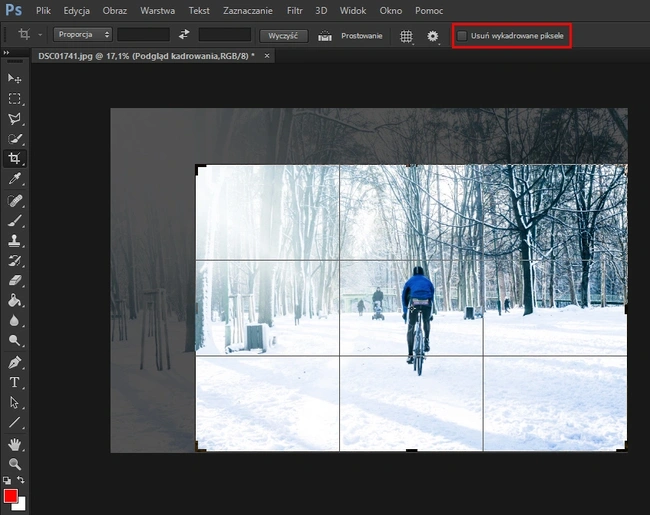The height and width of the screenshot is (515, 650).
Task: Select the Brush tool
Action: pyautogui.click(x=14, y=221)
